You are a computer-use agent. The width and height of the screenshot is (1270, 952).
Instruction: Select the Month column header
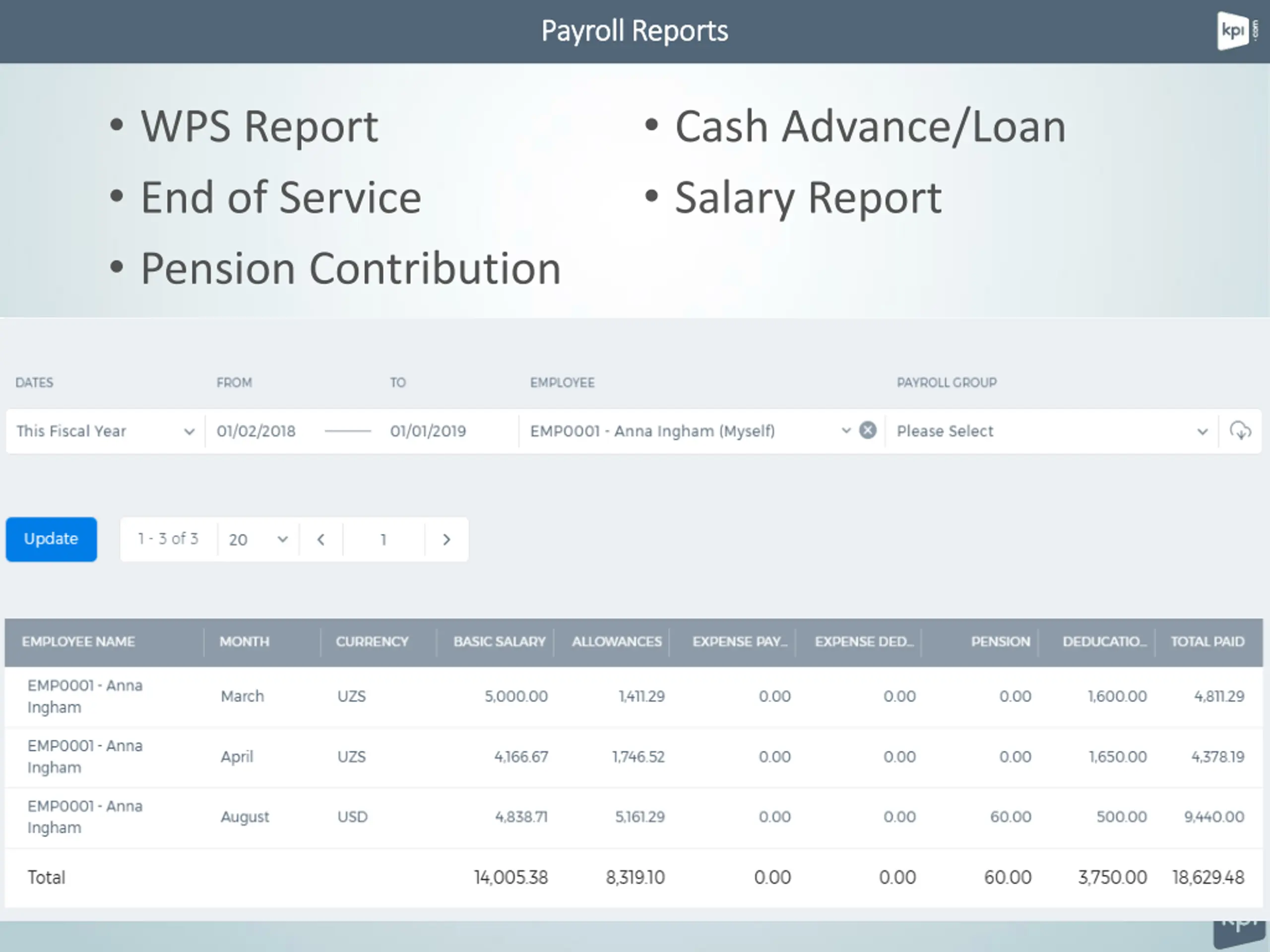(244, 642)
